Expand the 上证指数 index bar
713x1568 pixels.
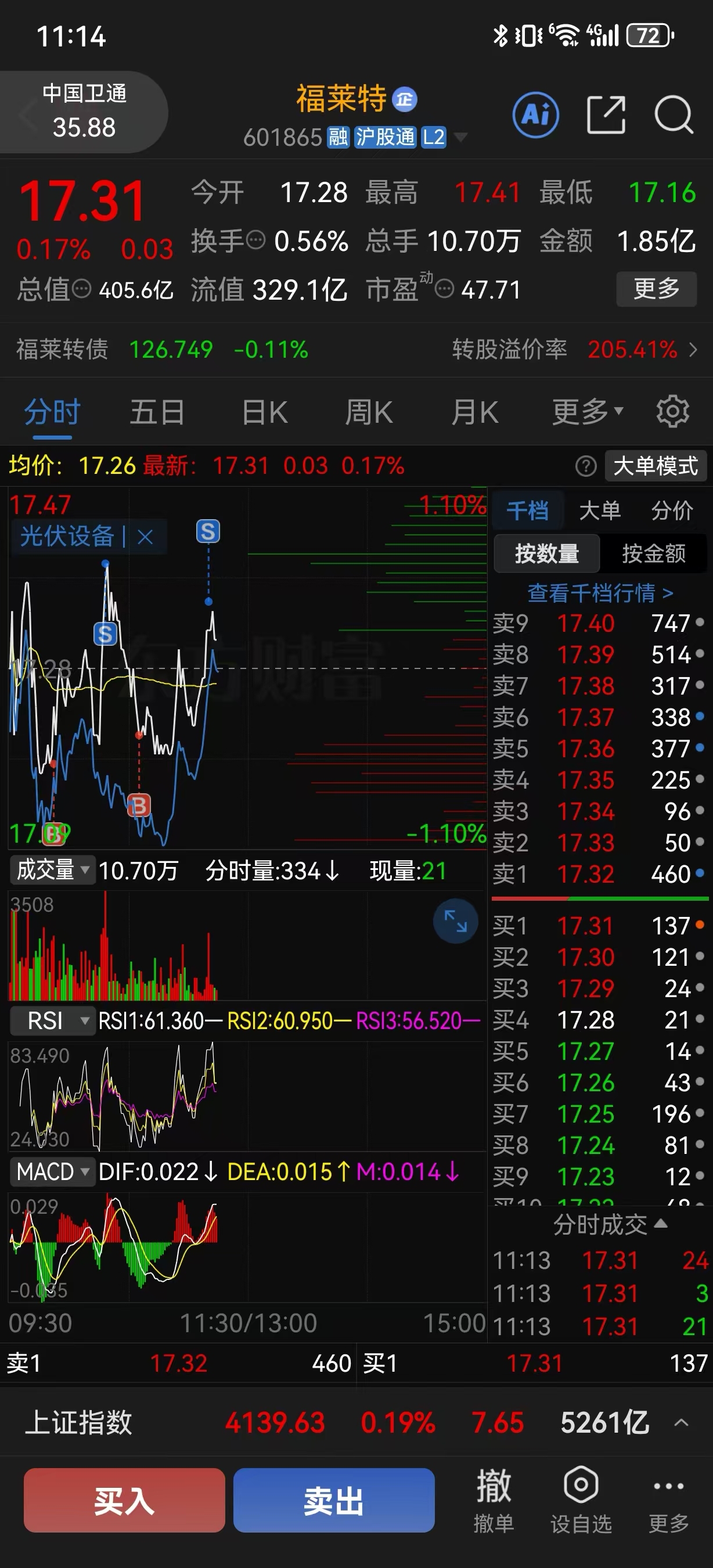coord(682,1422)
